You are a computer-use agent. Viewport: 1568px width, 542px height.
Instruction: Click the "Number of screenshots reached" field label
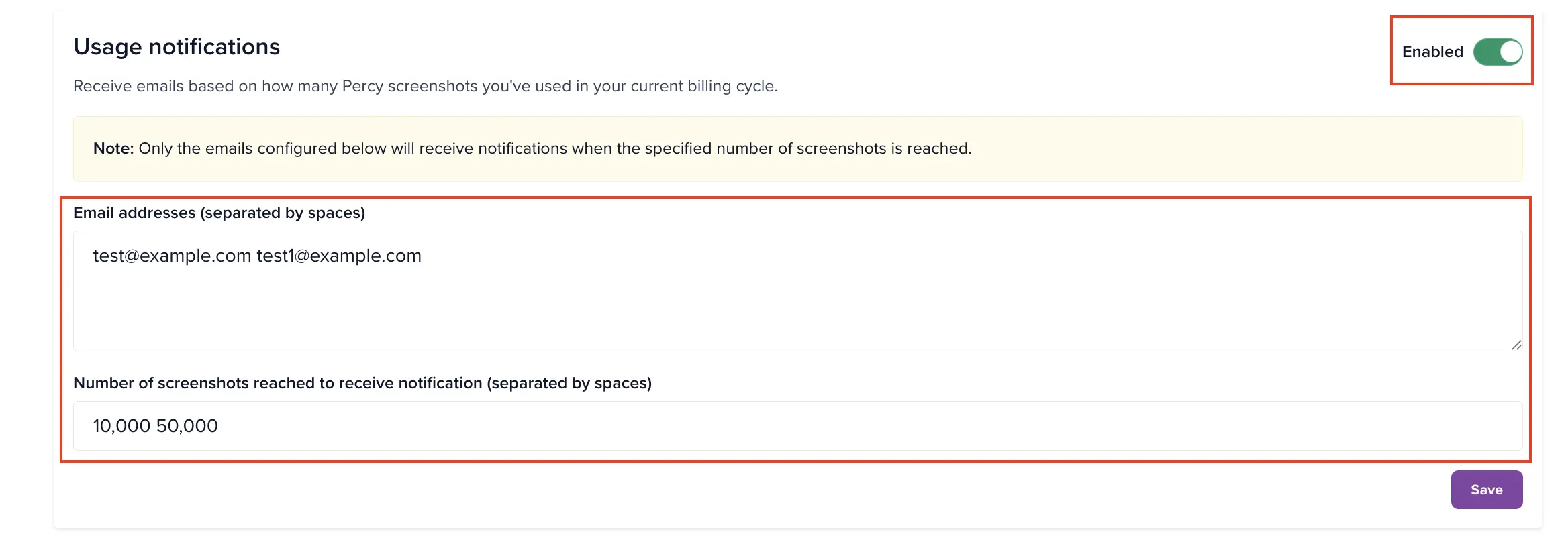point(277,383)
